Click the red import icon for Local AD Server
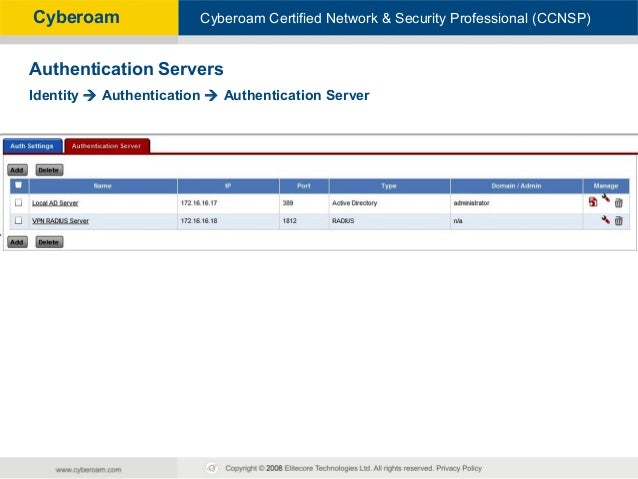This screenshot has height=479, width=638. click(x=593, y=202)
